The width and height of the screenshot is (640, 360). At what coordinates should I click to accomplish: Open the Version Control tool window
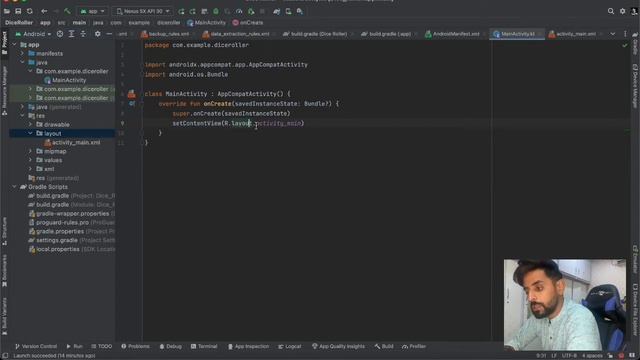36,347
